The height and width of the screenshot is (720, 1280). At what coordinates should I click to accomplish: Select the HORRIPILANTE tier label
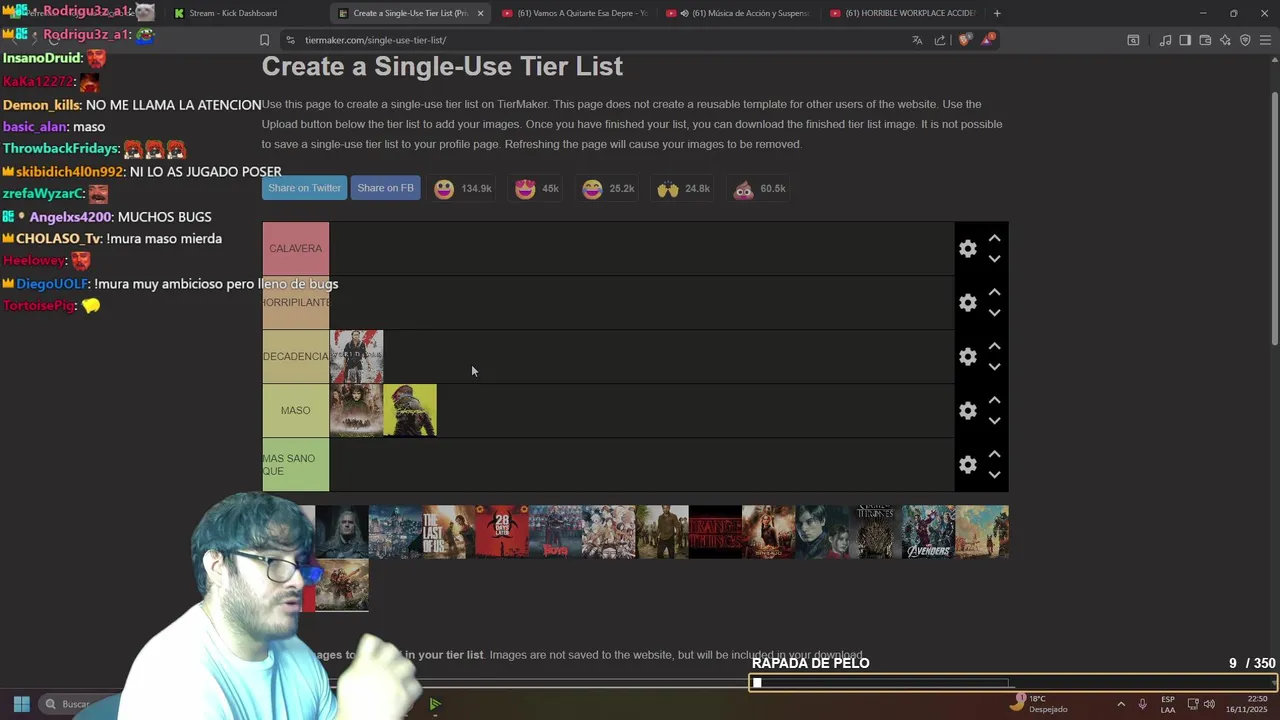pyautogui.click(x=295, y=302)
